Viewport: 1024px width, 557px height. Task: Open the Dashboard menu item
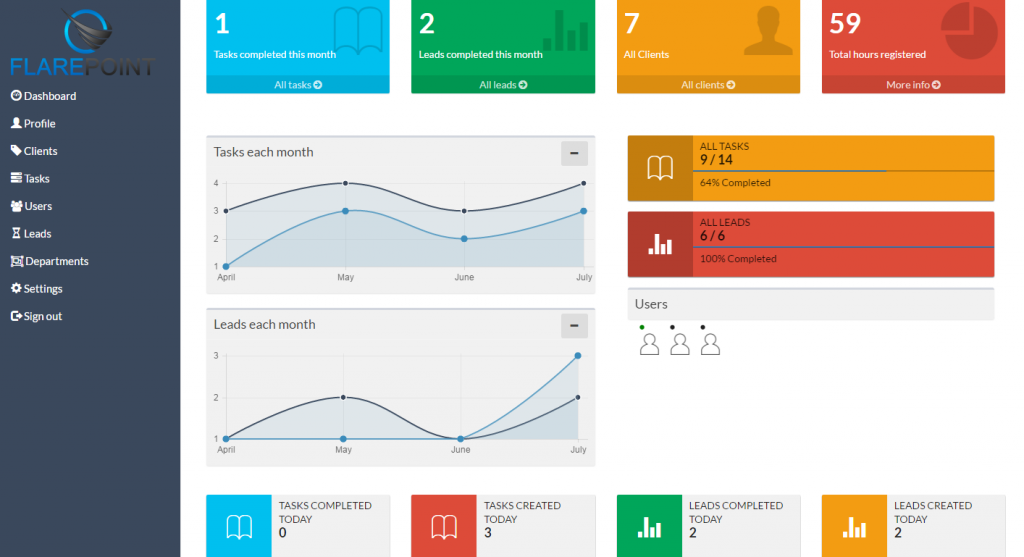pyautogui.click(x=49, y=96)
